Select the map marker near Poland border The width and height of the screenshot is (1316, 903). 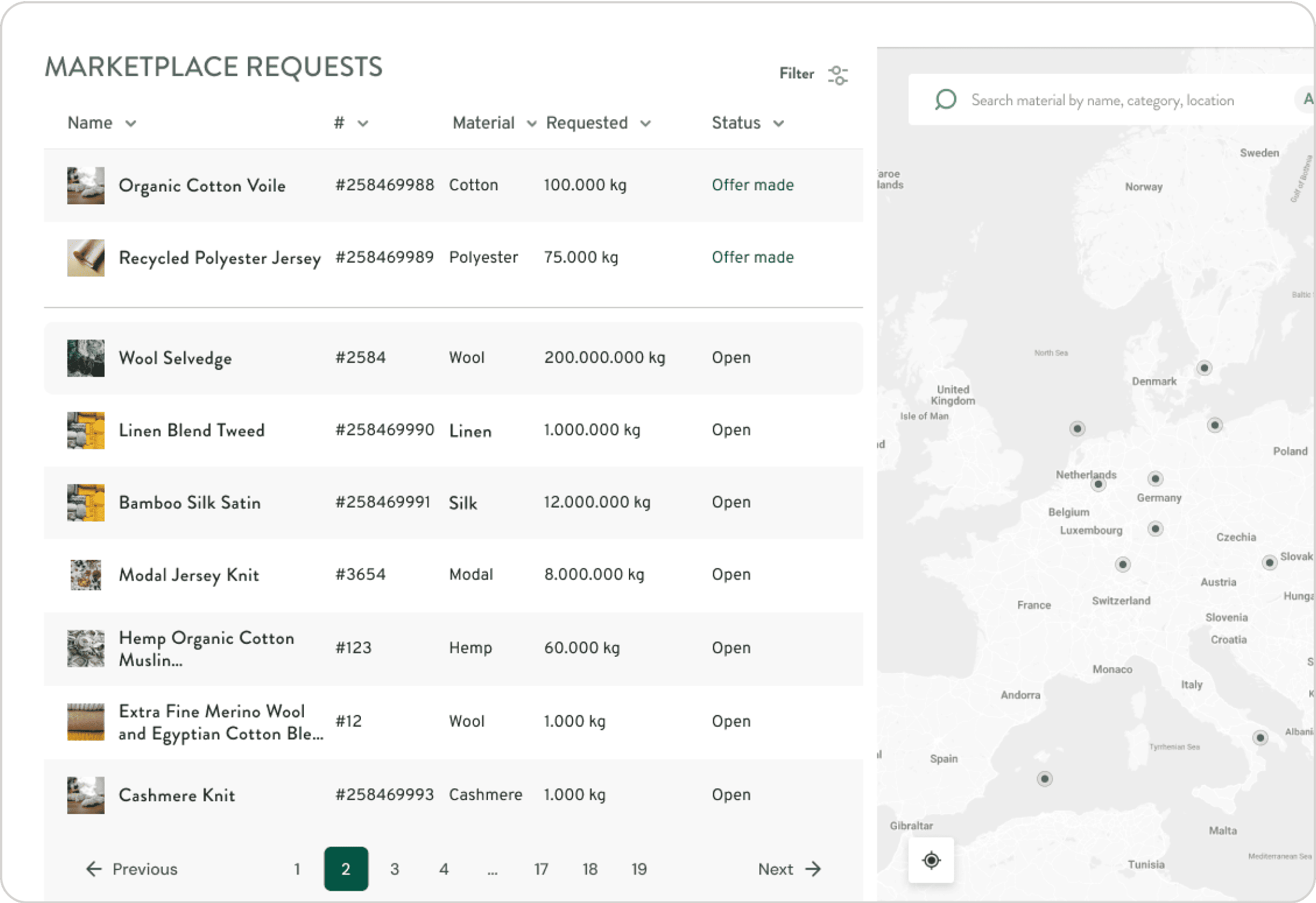(x=1214, y=425)
